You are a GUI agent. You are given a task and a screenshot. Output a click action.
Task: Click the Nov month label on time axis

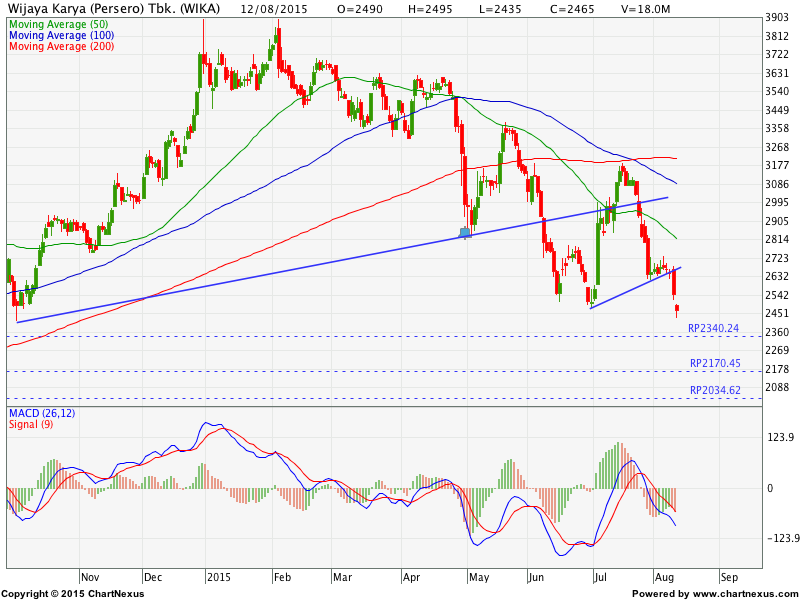90,578
